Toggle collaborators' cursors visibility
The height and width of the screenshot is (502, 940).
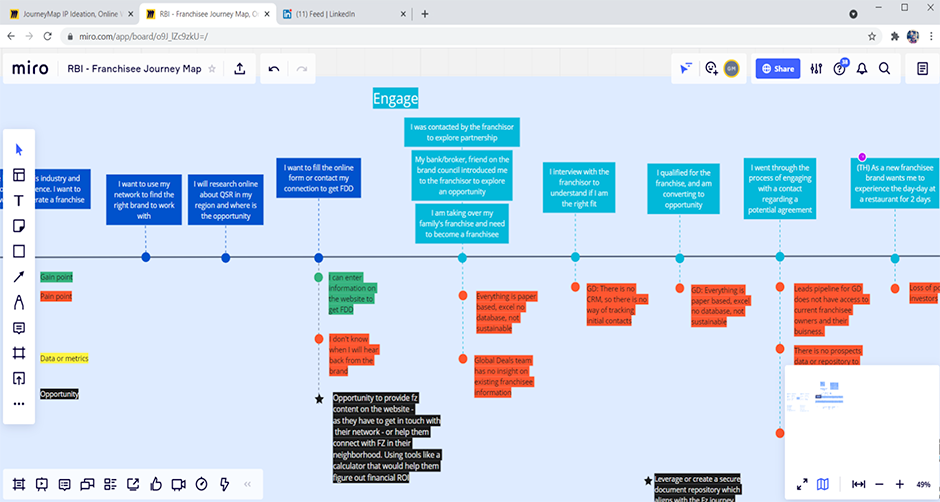(686, 68)
